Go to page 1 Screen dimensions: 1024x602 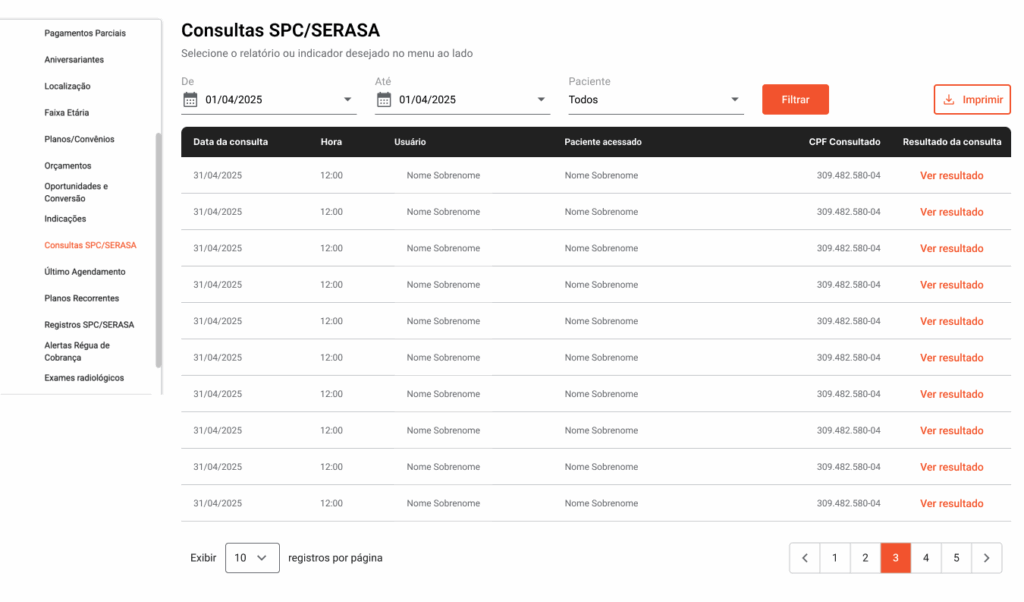[835, 558]
